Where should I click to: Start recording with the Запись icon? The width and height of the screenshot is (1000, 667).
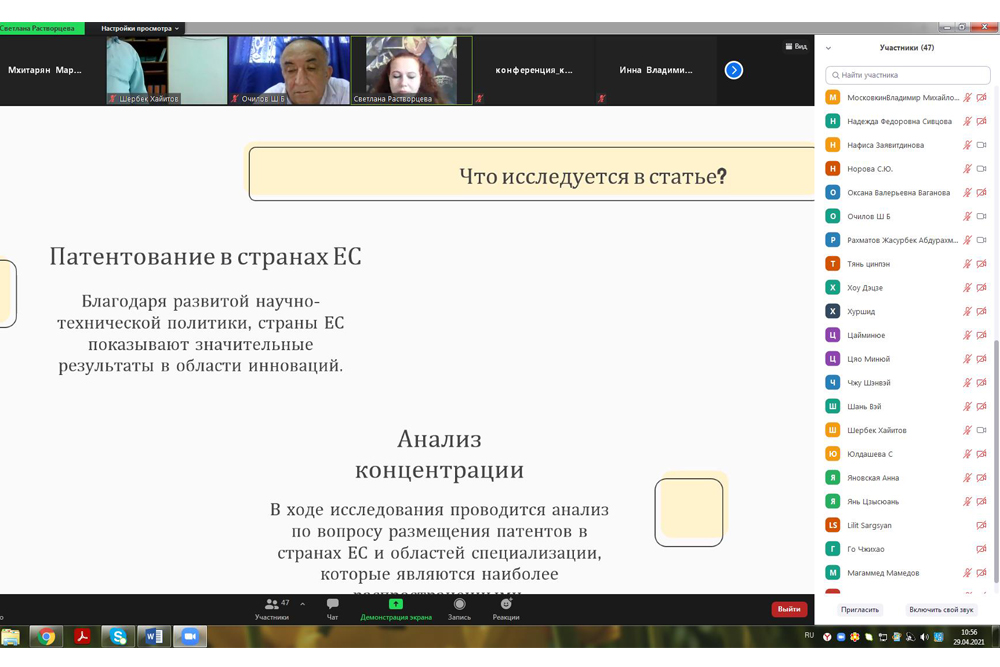pyautogui.click(x=459, y=605)
